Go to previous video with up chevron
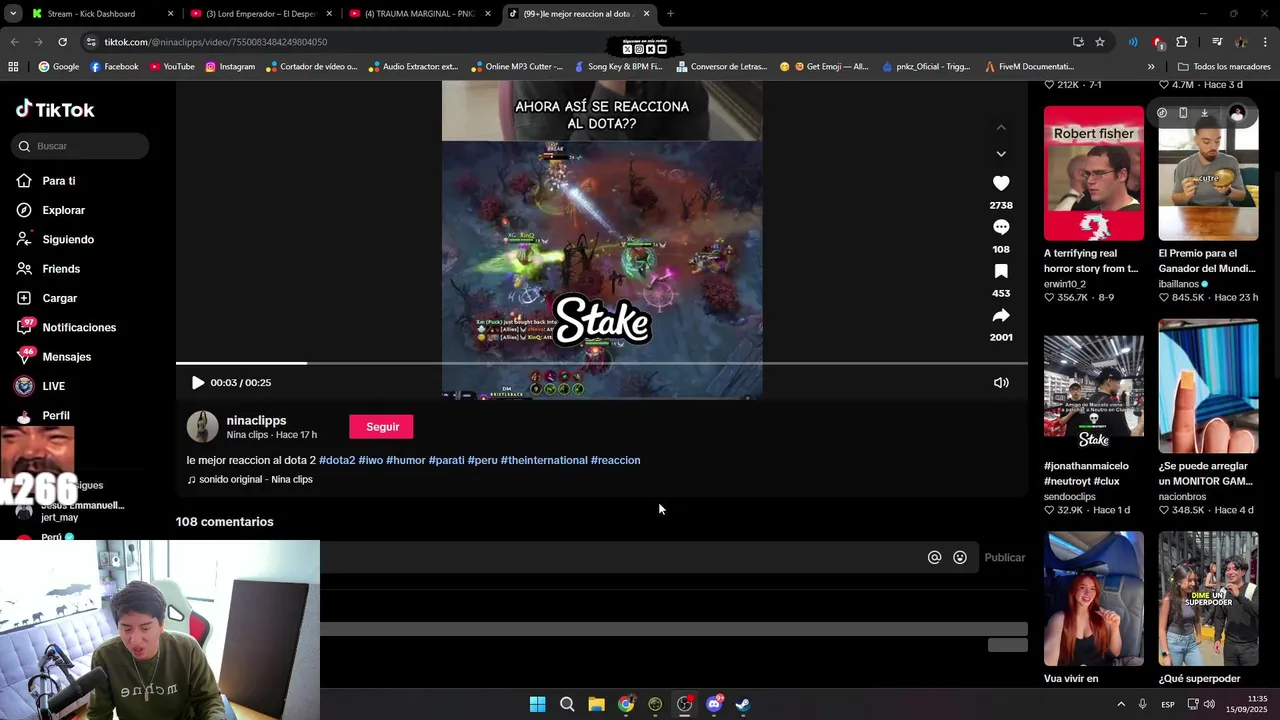 [x=1001, y=128]
